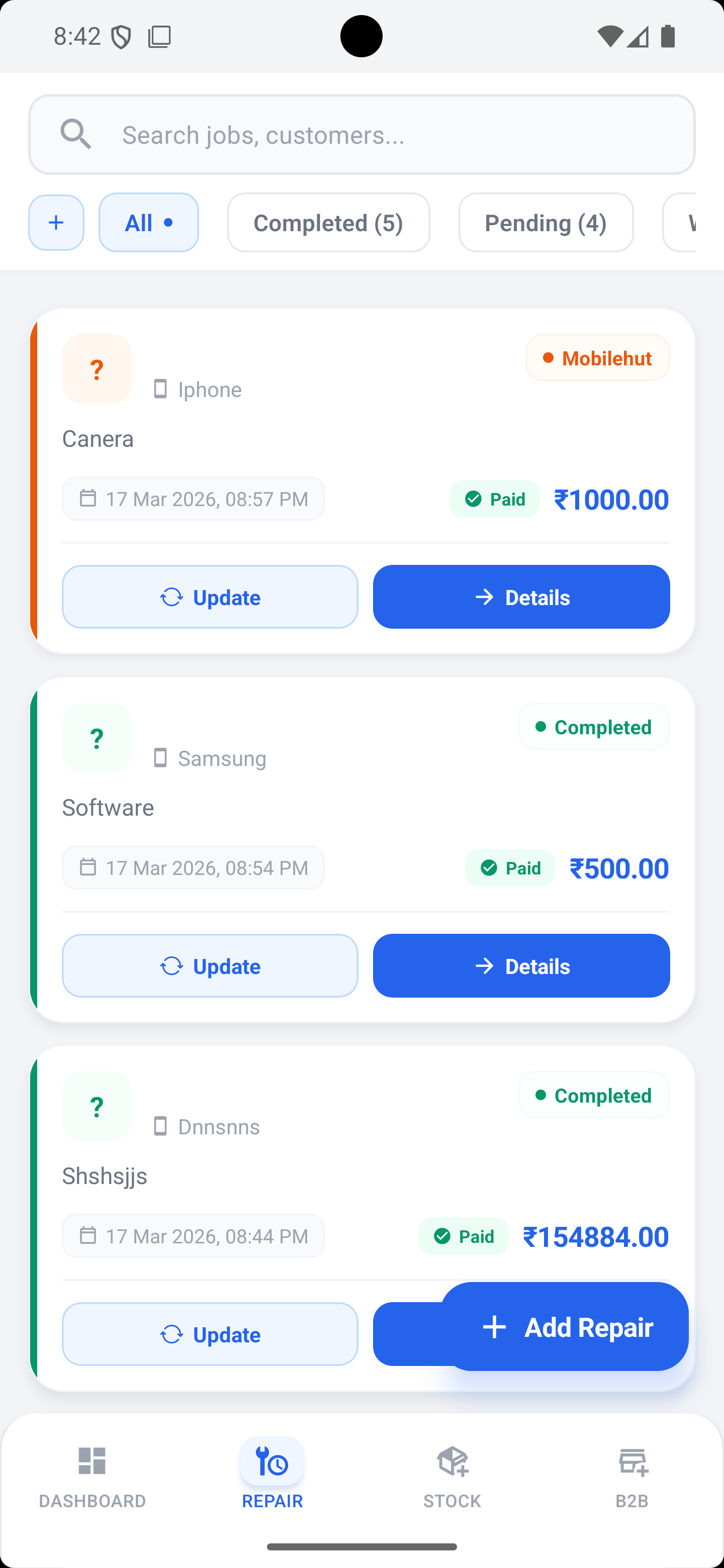Viewport: 724px width, 1568px height.
Task: Update the Iphone Canera repair job
Action: click(210, 597)
